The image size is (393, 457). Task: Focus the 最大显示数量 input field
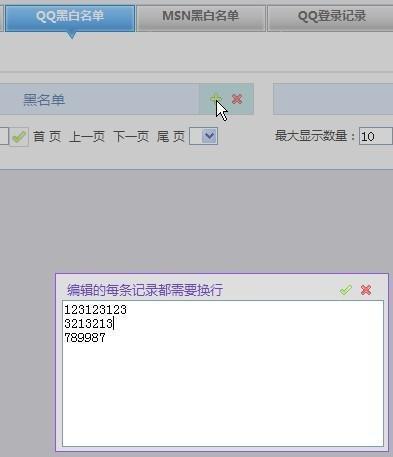[376, 136]
